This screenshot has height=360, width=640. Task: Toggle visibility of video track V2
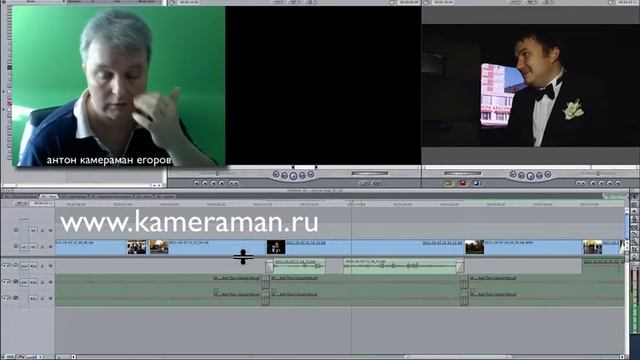[x=16, y=230]
